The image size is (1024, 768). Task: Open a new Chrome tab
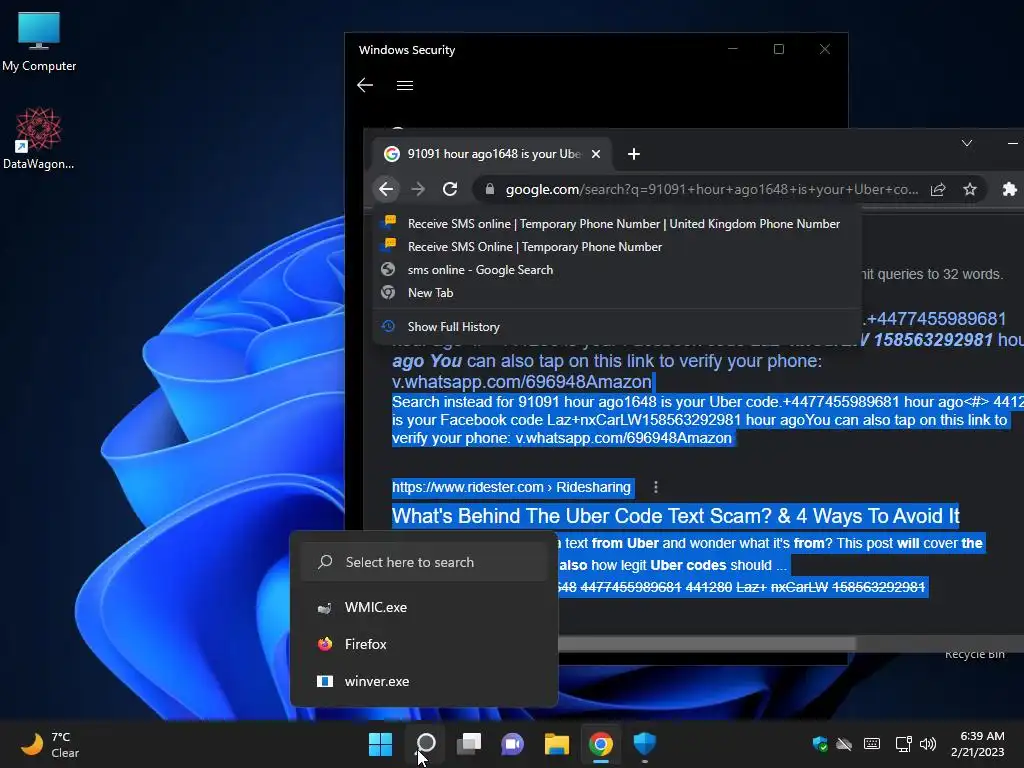pyautogui.click(x=633, y=154)
